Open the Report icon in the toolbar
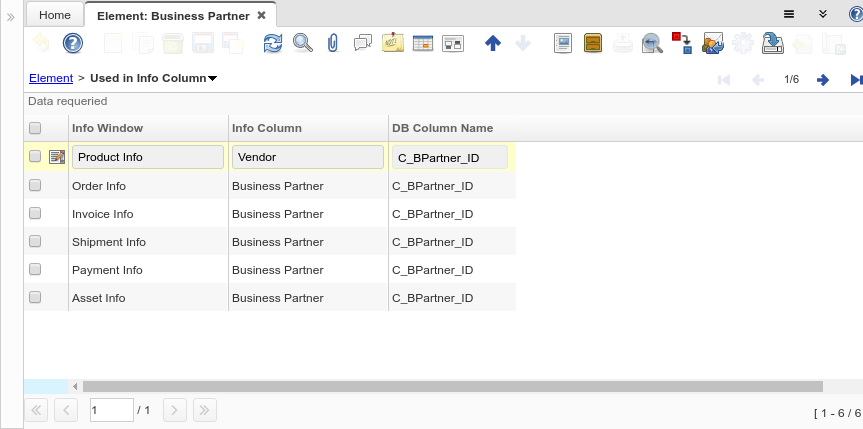The image size is (863, 429). tap(563, 43)
